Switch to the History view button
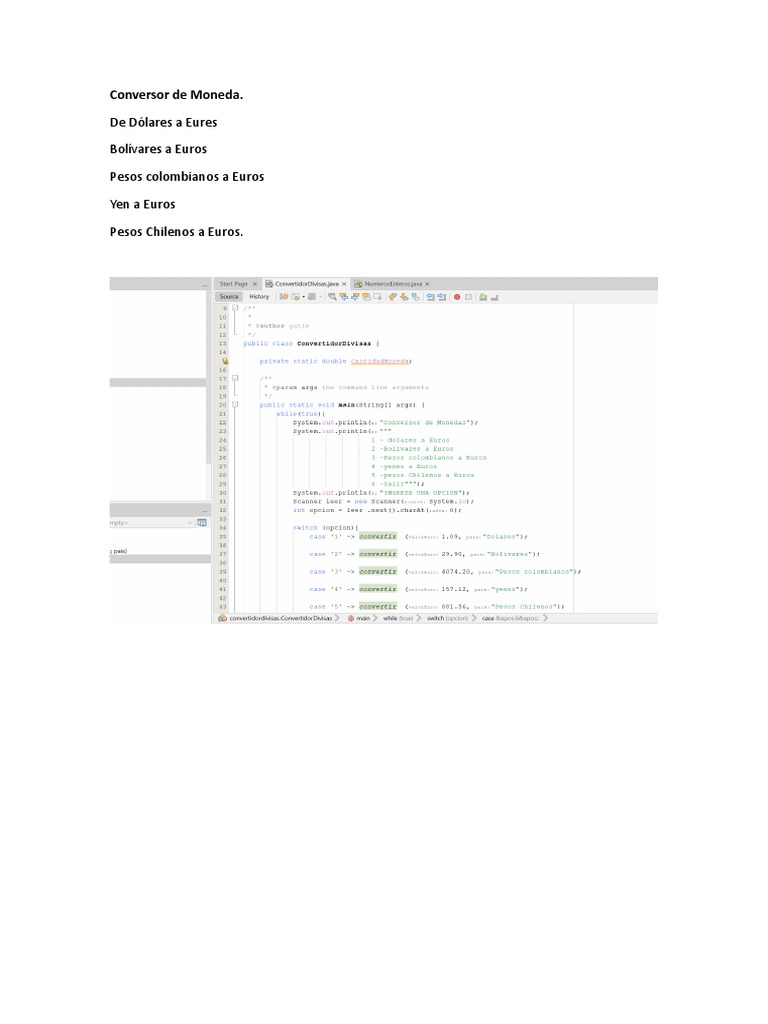Image resolution: width=768 pixels, height=1024 pixels. [259, 296]
